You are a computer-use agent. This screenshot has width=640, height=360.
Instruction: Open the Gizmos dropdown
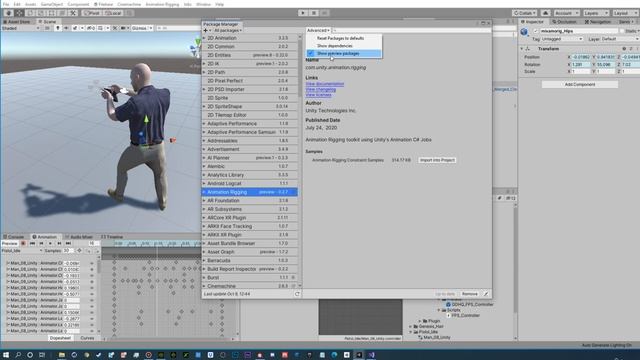coord(142,28)
